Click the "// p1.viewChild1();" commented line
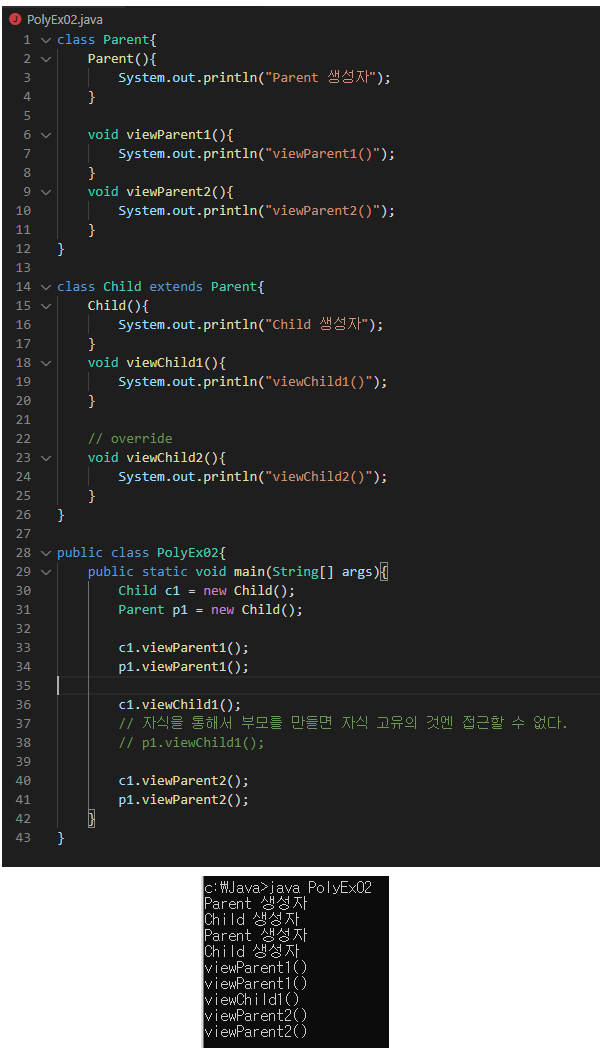This screenshot has height=1057, width=604. click(x=191, y=743)
